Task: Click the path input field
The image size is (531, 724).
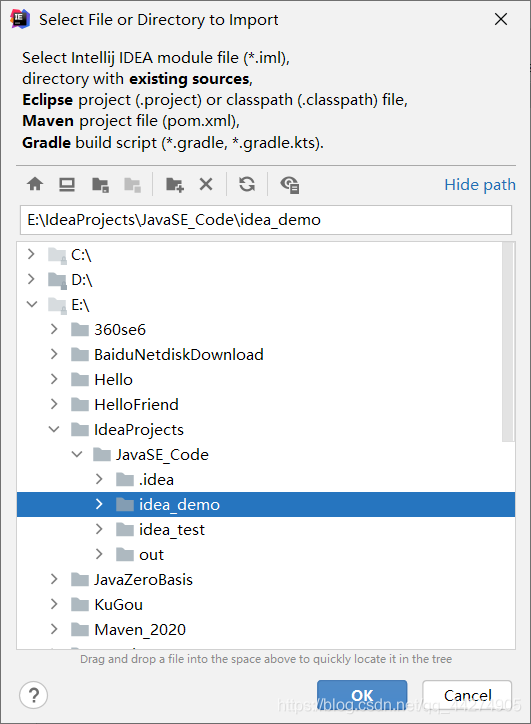Action: pyautogui.click(x=266, y=220)
